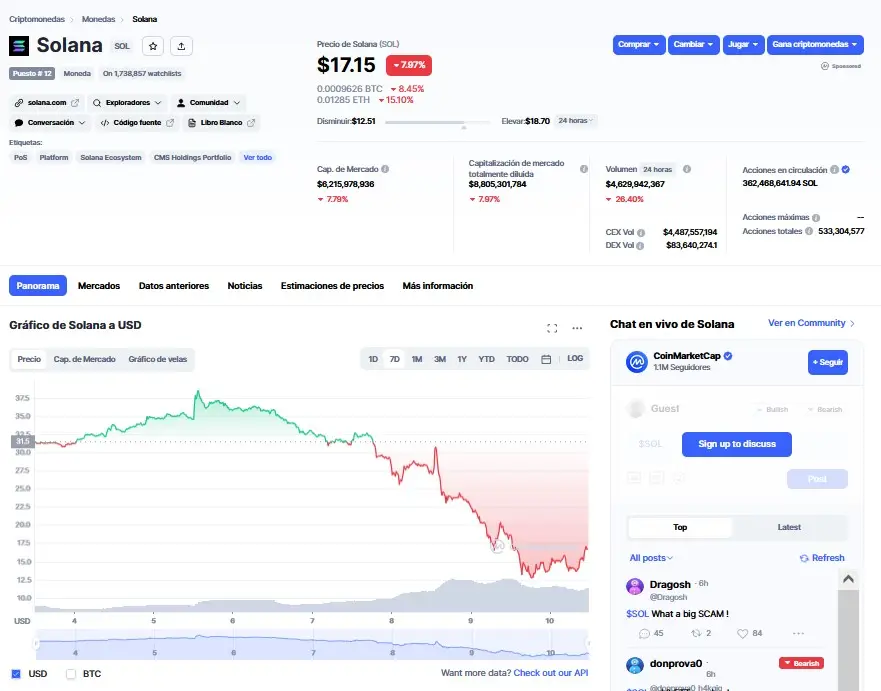The image size is (881, 691).
Task: Open Cambiar dropdown
Action: pyautogui.click(x=693, y=44)
